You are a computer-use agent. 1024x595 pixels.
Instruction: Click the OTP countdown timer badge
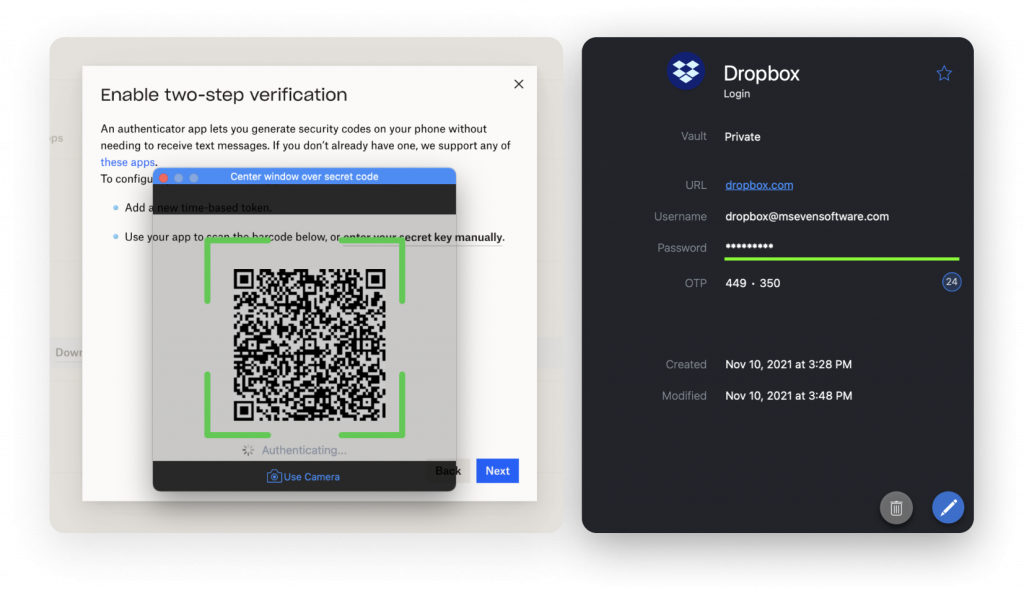(951, 282)
